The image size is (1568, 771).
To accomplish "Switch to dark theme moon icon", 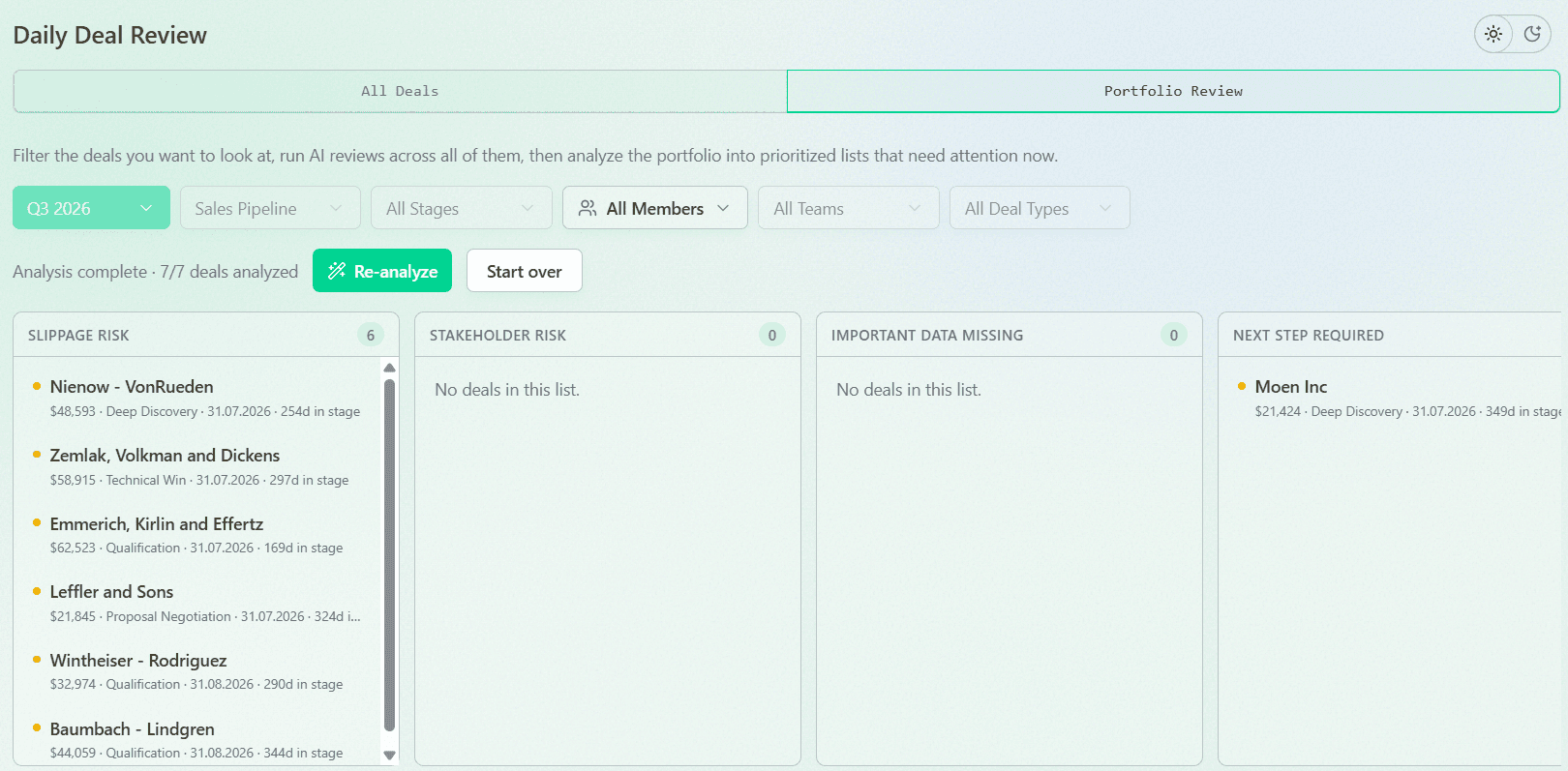I will click(1532, 34).
